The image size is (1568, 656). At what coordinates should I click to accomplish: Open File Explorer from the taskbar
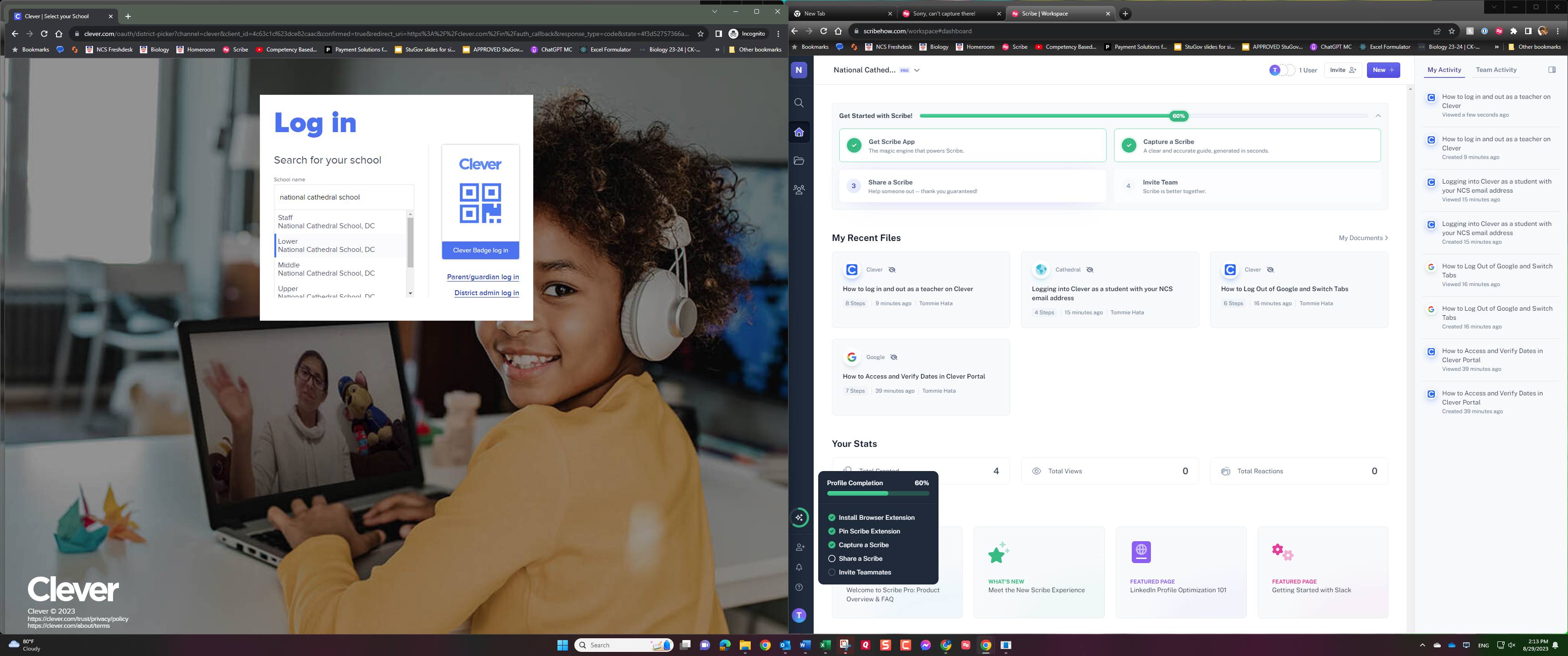click(x=745, y=645)
